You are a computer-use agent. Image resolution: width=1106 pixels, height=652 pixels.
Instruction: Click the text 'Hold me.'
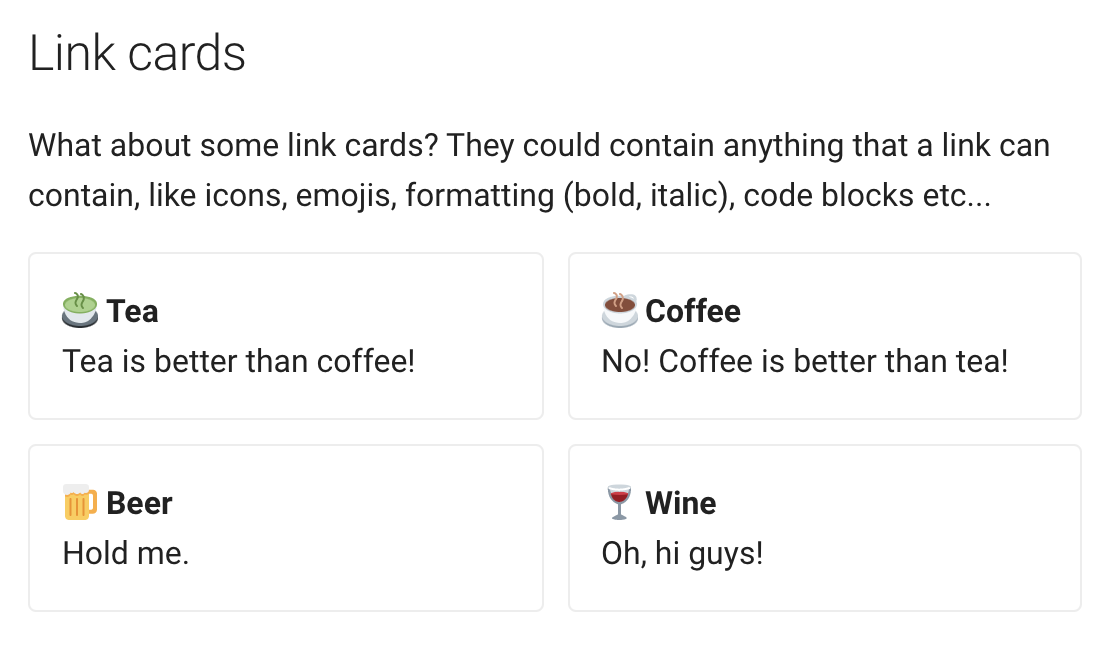tap(125, 553)
